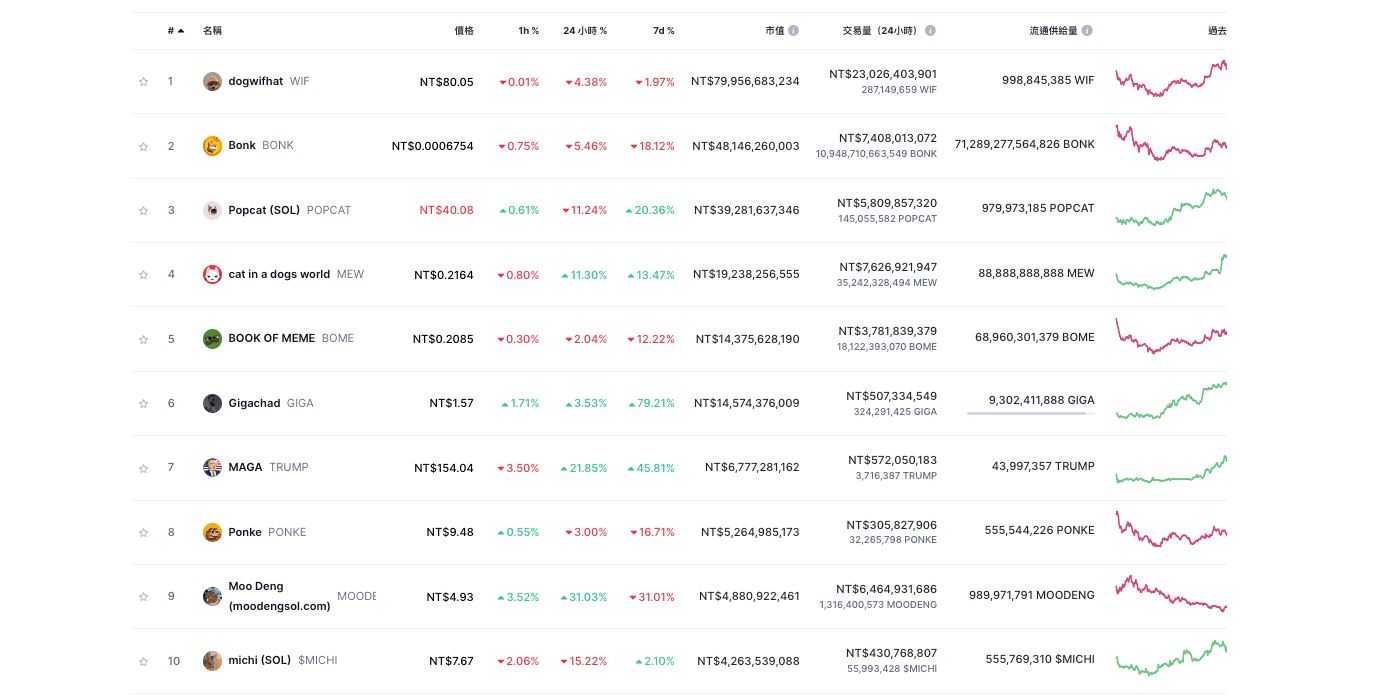The height and width of the screenshot is (698, 1399).
Task: Star dogwifhat to add to watchlist
Action: click(x=143, y=82)
